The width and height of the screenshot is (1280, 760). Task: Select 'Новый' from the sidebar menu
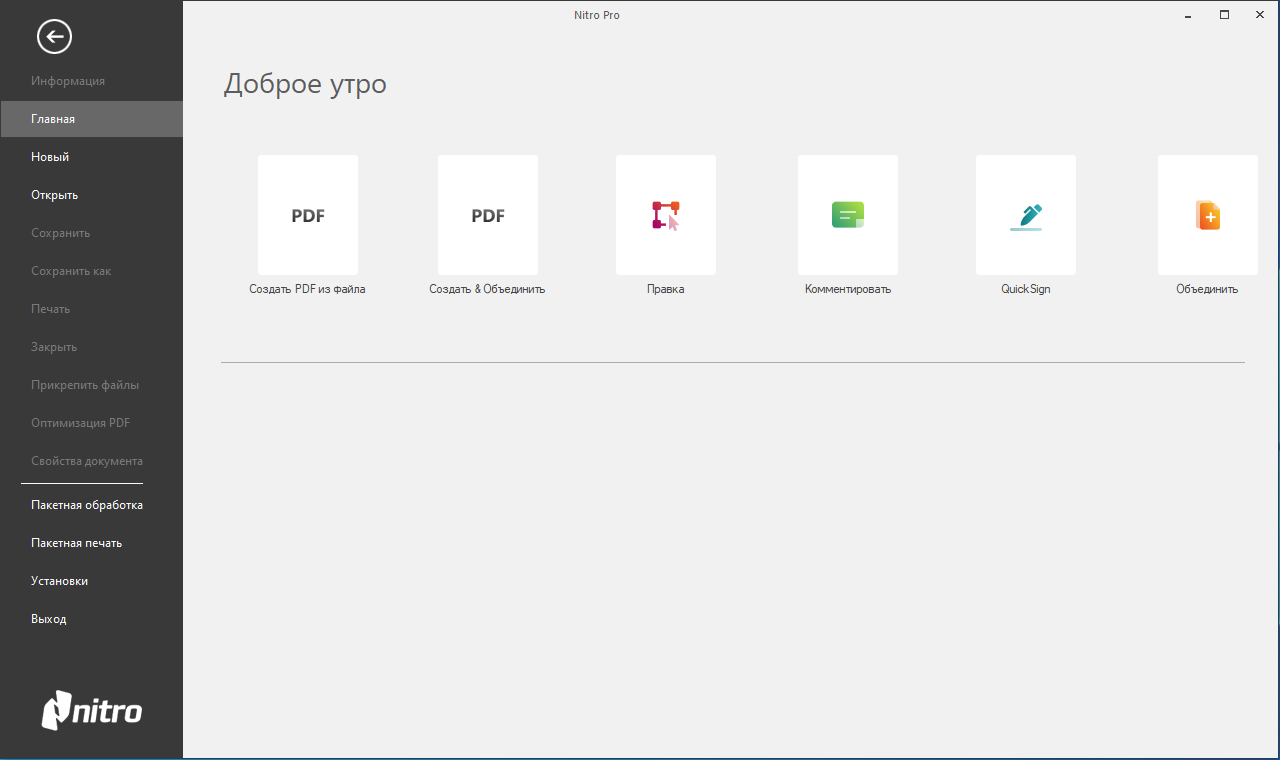(50, 156)
